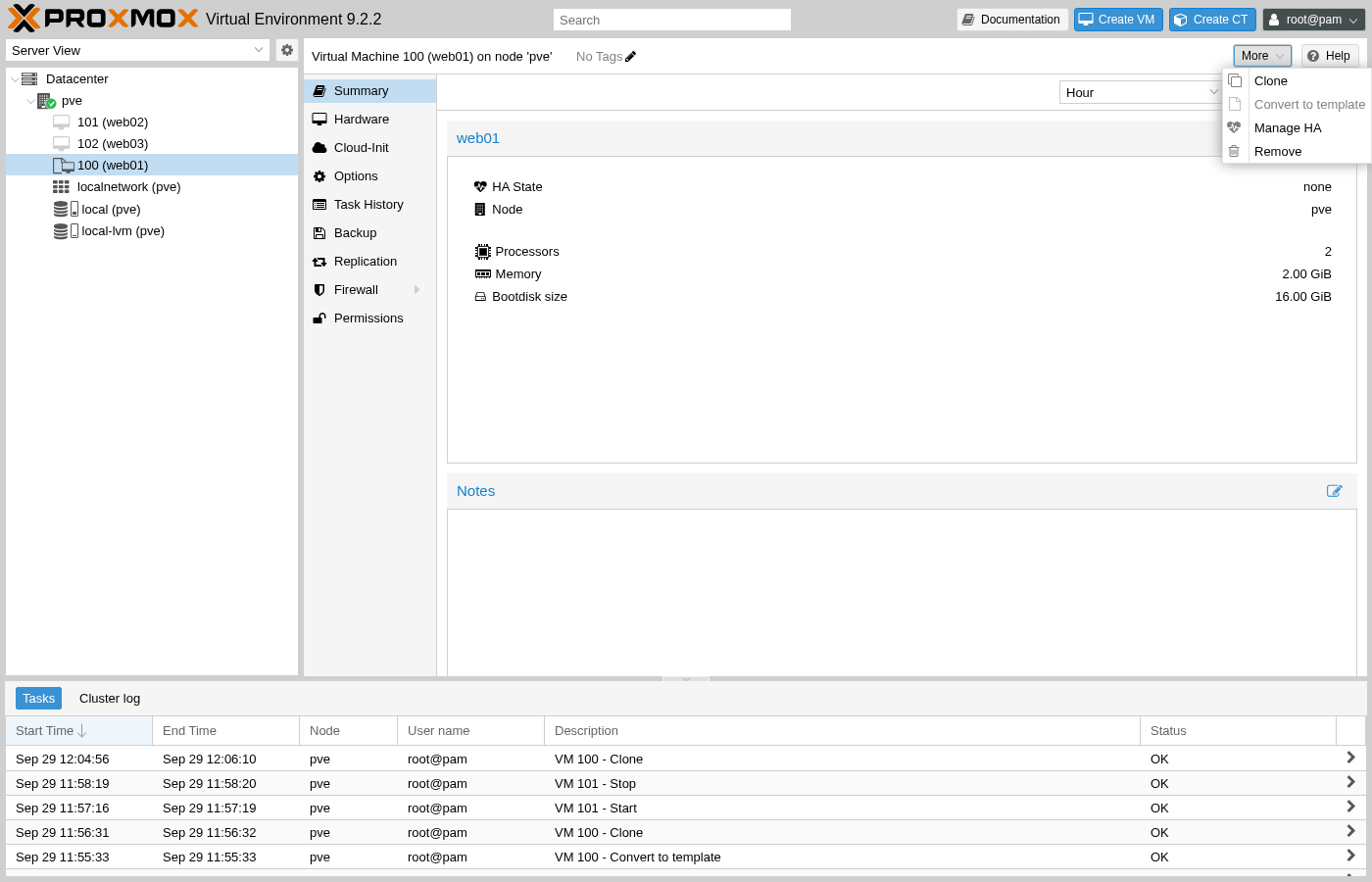Viewport: 1372px width, 882px height.
Task: Expand the Firewall submenu arrow
Action: pyautogui.click(x=417, y=290)
